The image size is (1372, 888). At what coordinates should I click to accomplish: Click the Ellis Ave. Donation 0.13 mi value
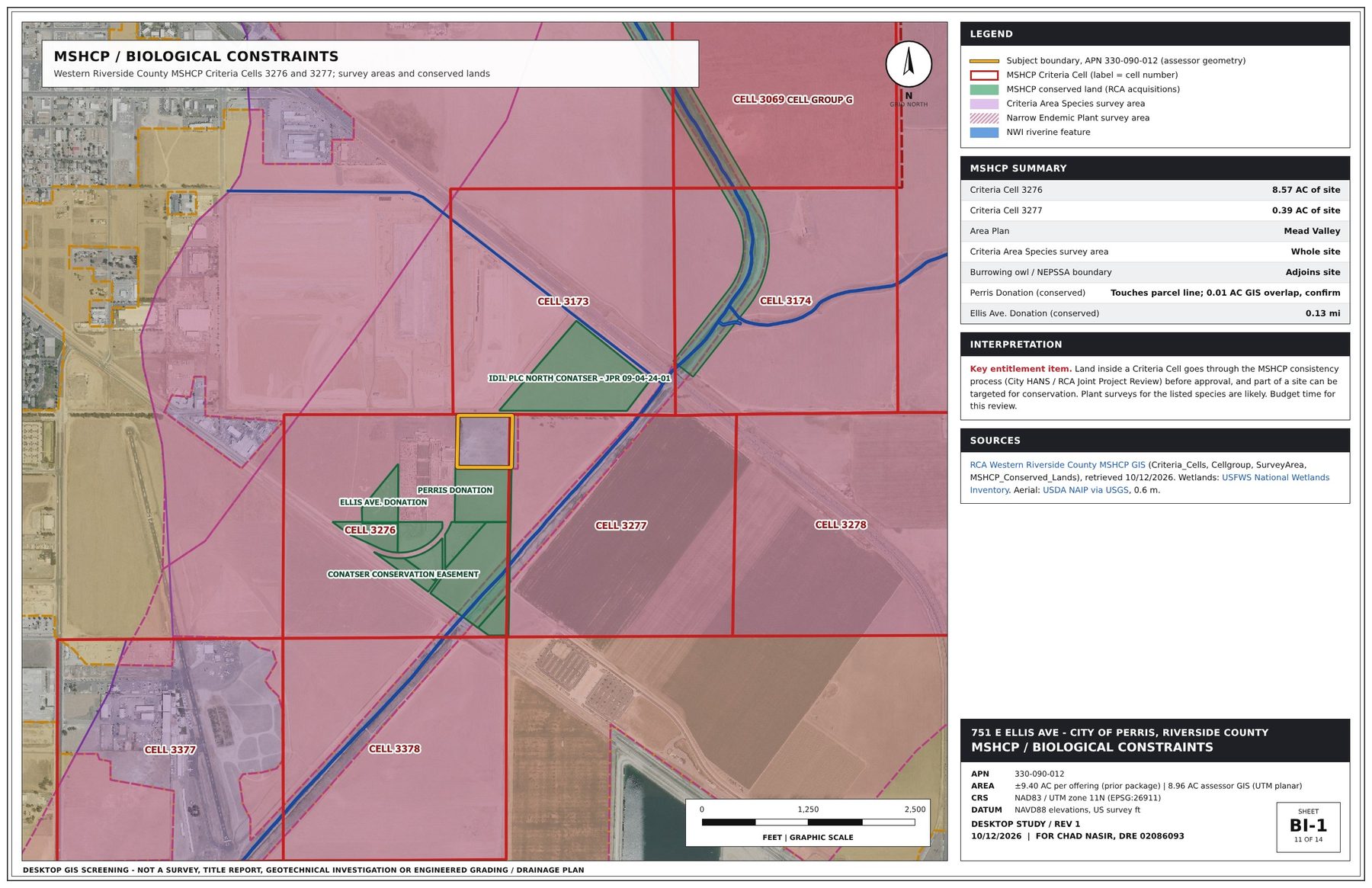tap(1322, 313)
